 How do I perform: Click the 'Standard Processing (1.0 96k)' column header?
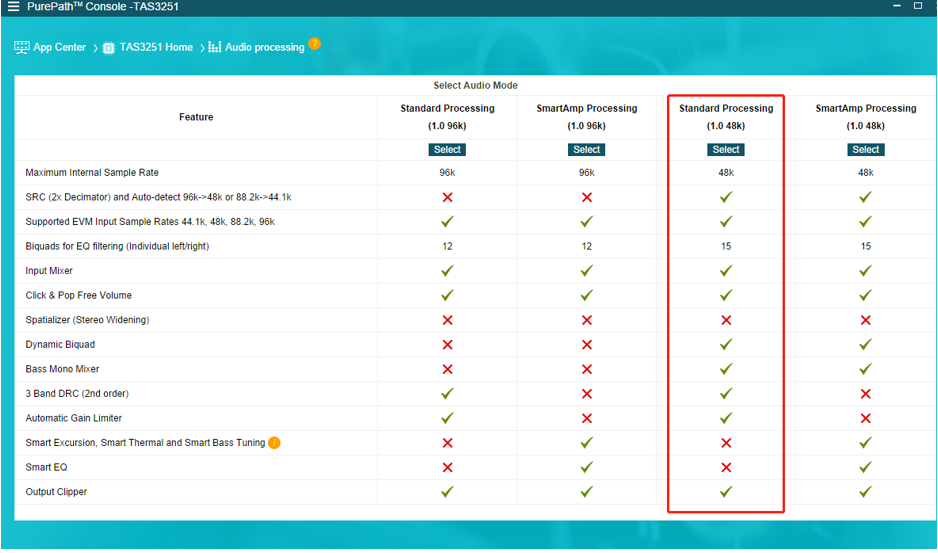click(447, 117)
